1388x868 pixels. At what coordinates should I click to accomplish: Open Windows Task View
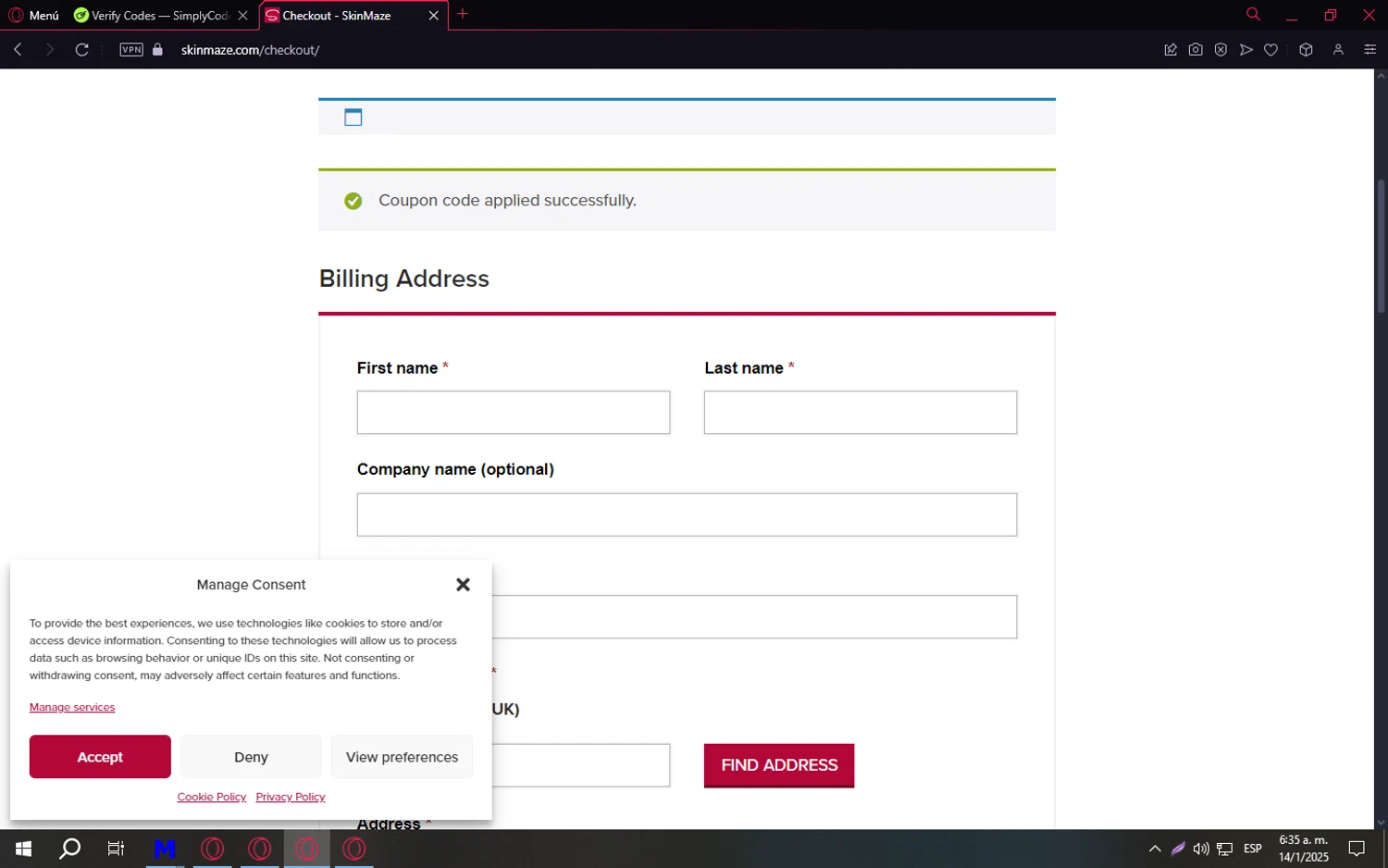tap(116, 849)
